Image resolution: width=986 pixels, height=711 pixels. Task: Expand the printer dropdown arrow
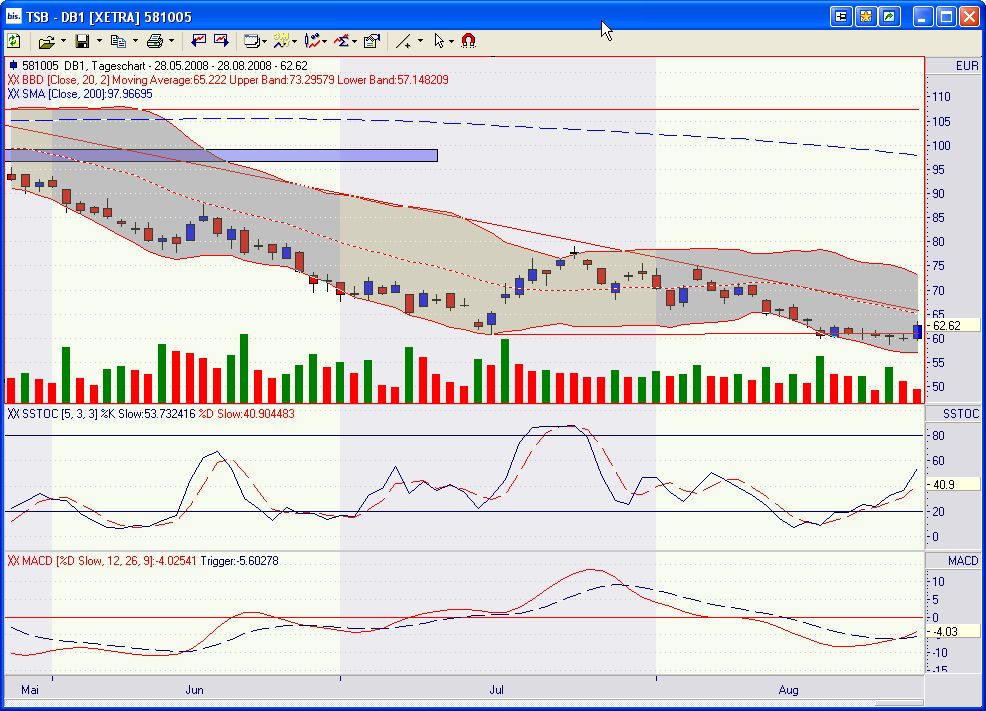click(171, 41)
